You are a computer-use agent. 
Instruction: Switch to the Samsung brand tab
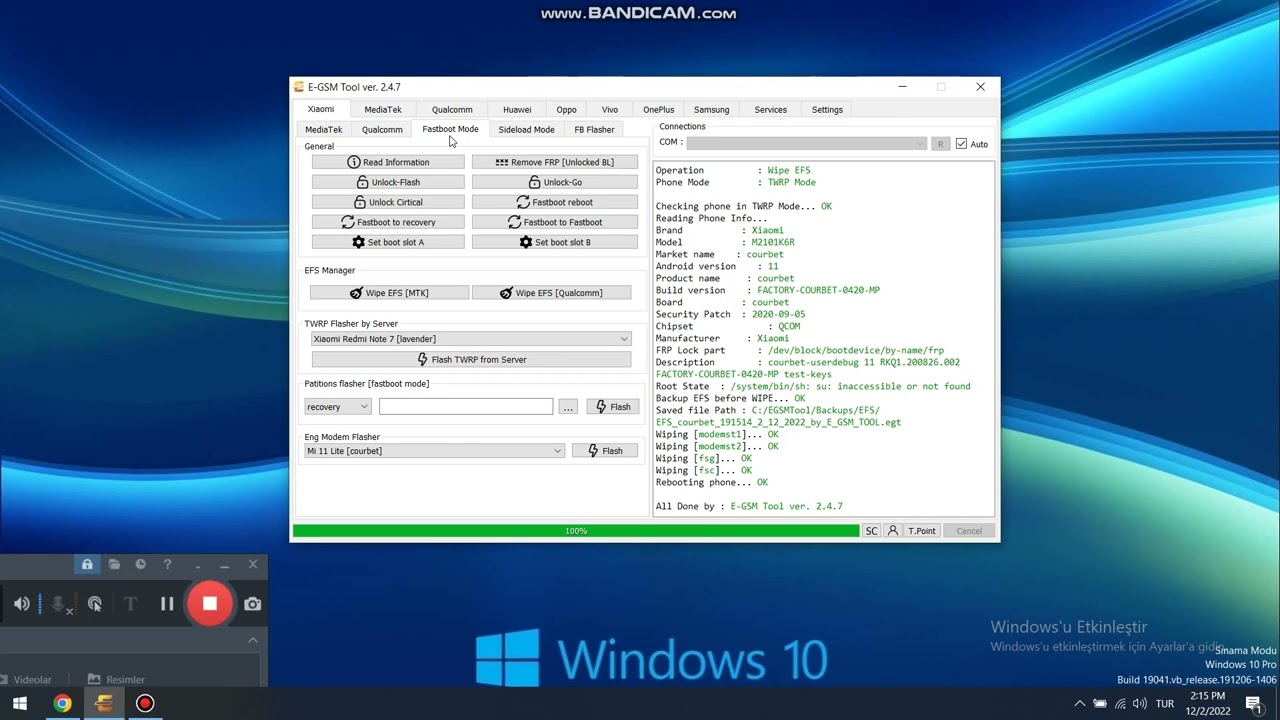(x=711, y=110)
